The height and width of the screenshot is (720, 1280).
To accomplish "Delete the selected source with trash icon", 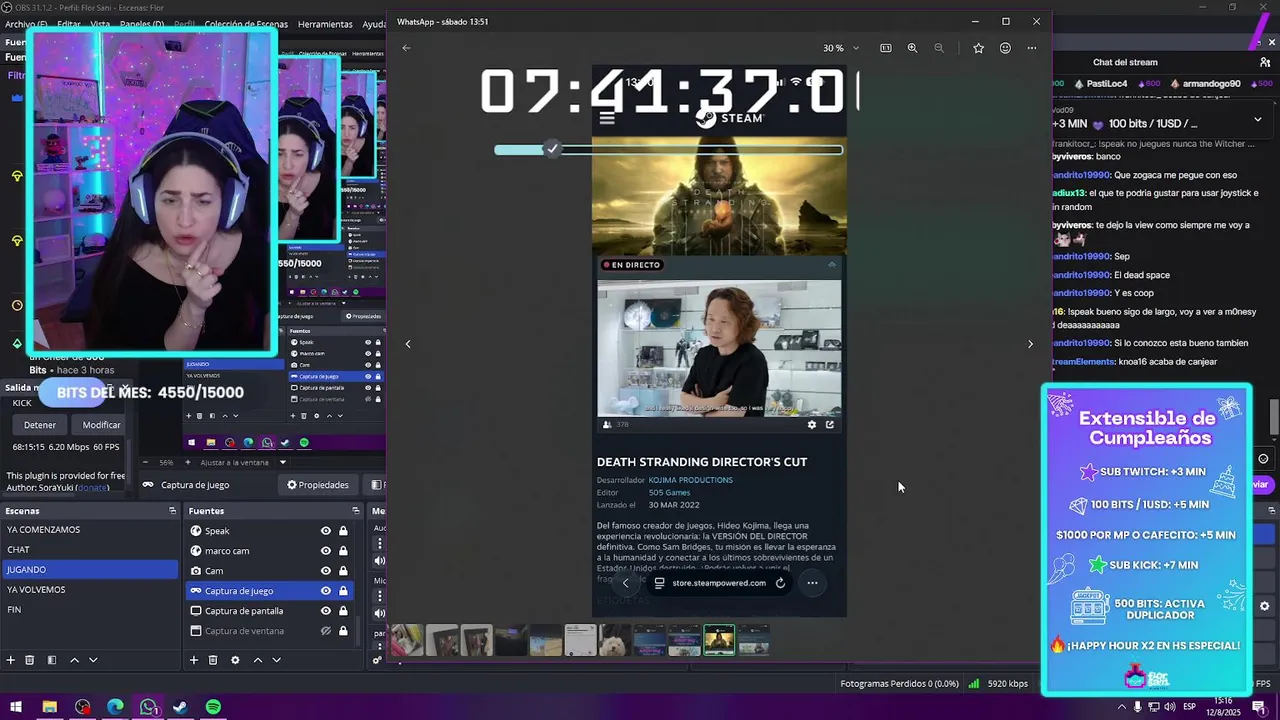I will point(213,660).
